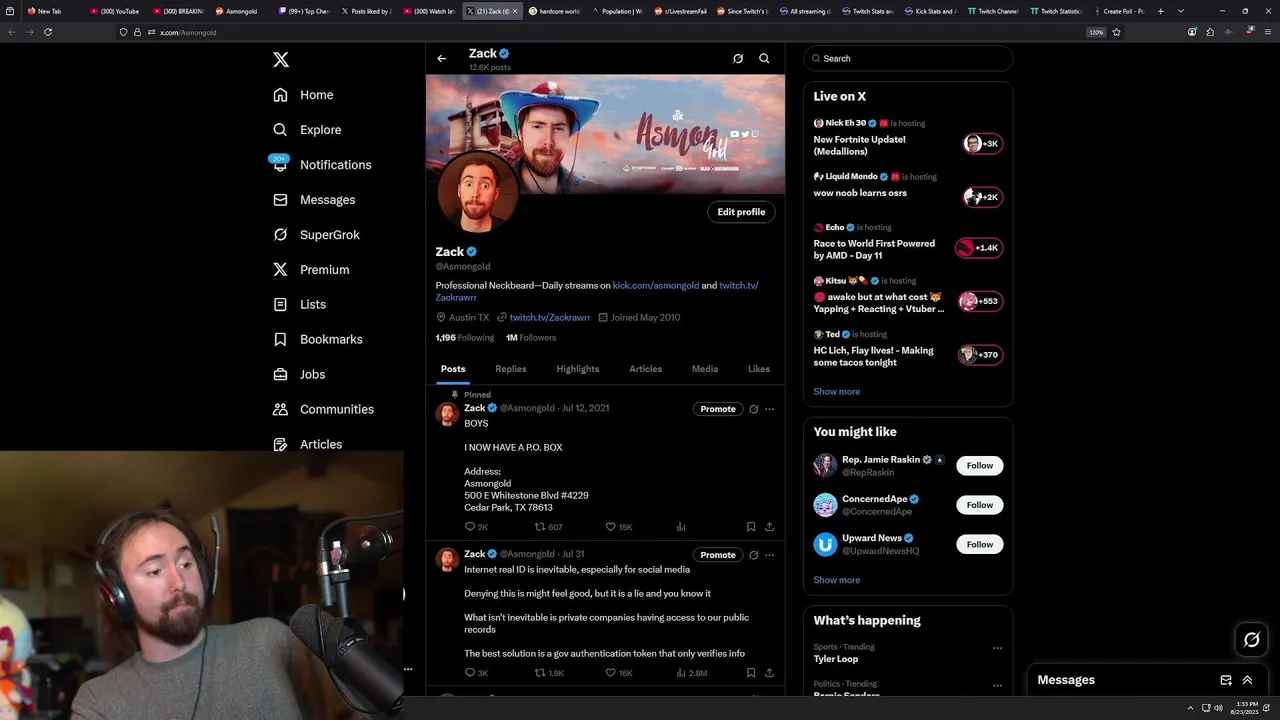Viewport: 1280px width, 720px height.
Task: Open Messages in the sidebar
Action: click(314, 200)
